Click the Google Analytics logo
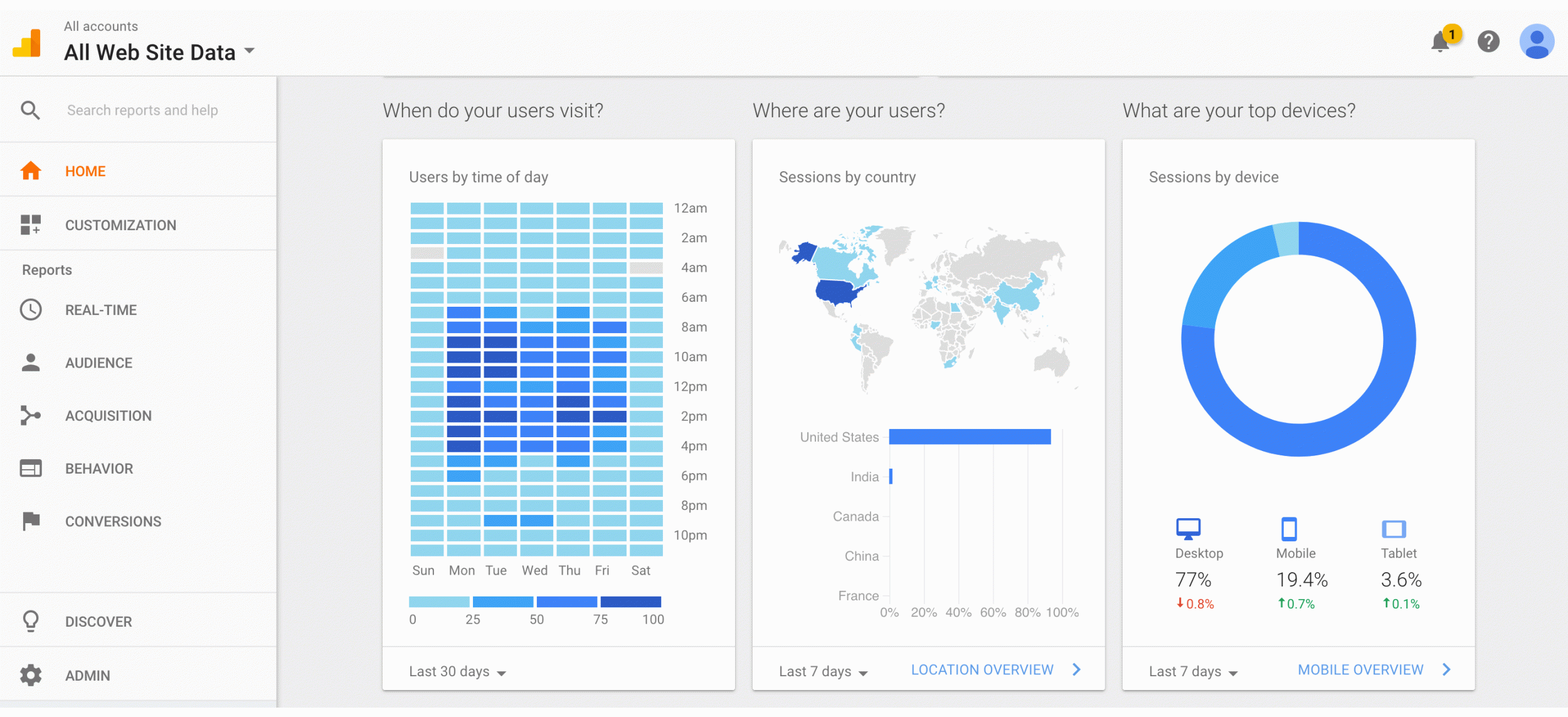This screenshot has height=717, width=1568. point(27,43)
